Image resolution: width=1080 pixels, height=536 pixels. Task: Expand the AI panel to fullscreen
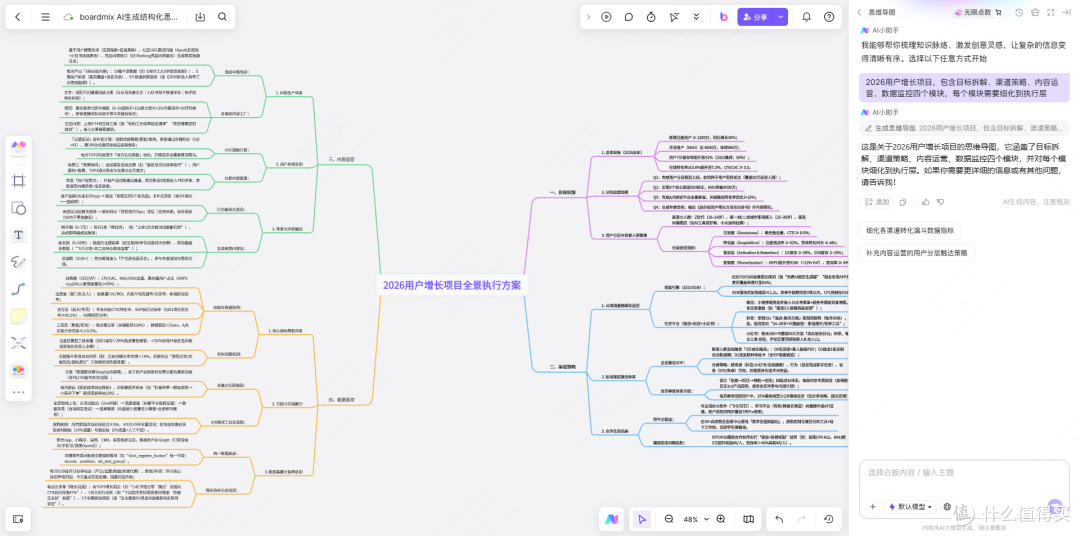click(1050, 12)
